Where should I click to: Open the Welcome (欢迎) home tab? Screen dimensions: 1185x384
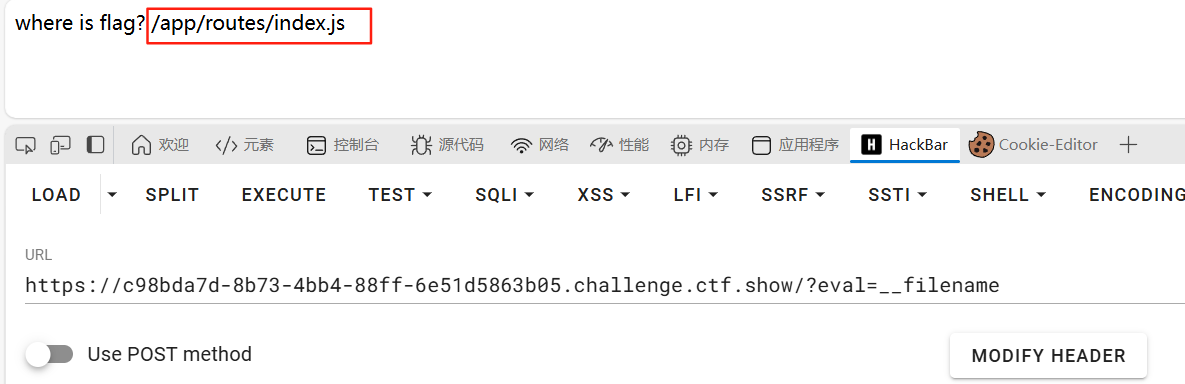159,145
